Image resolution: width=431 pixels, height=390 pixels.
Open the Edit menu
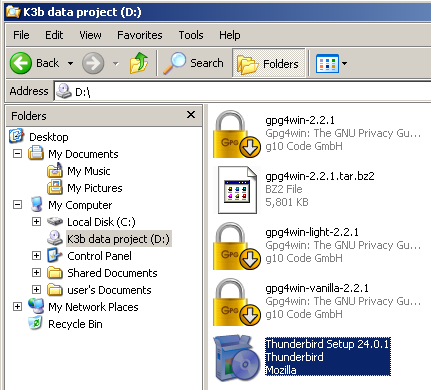(54, 35)
